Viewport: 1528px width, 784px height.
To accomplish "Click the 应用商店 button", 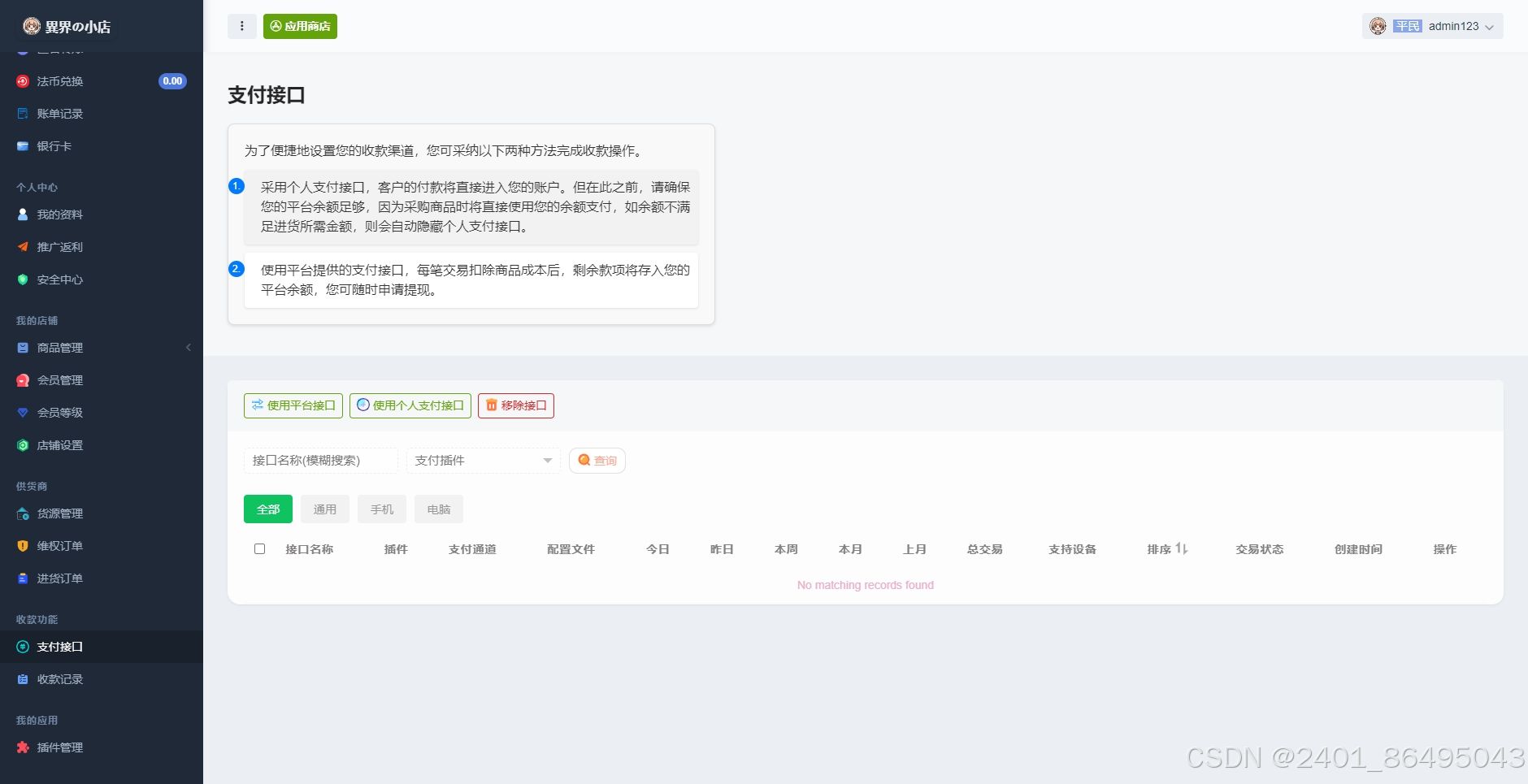I will pyautogui.click(x=300, y=25).
